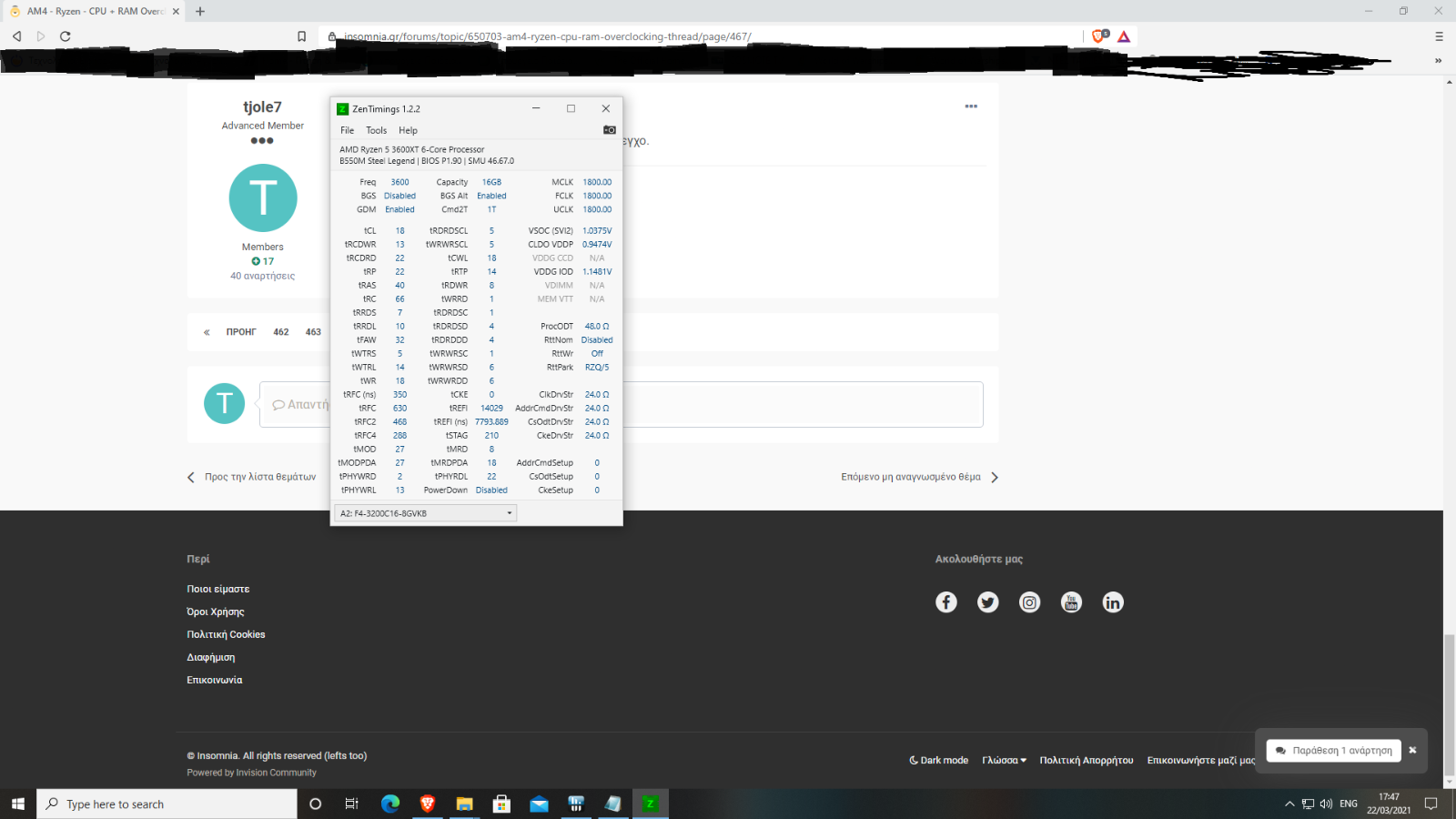Screen dimensions: 1456x819
Task: Open Insomnia LinkedIn page icon
Action: pyautogui.click(x=1113, y=602)
